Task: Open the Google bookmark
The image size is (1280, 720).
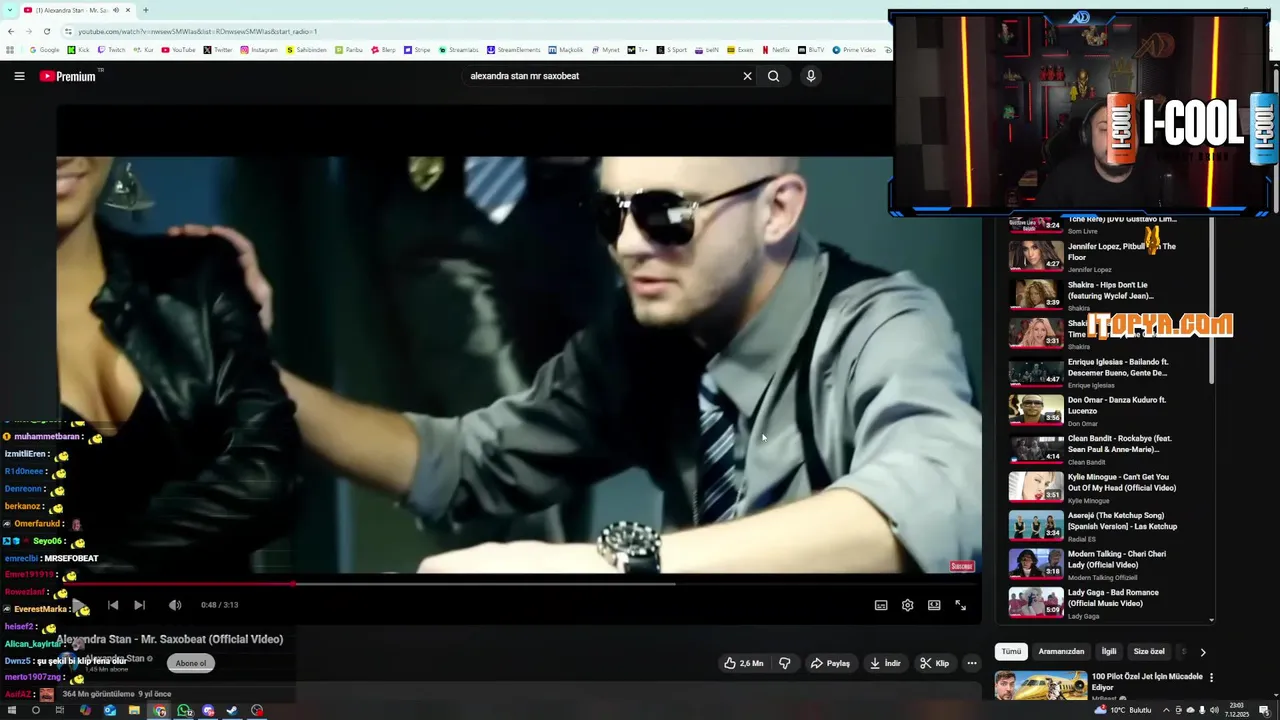Action: (44, 50)
